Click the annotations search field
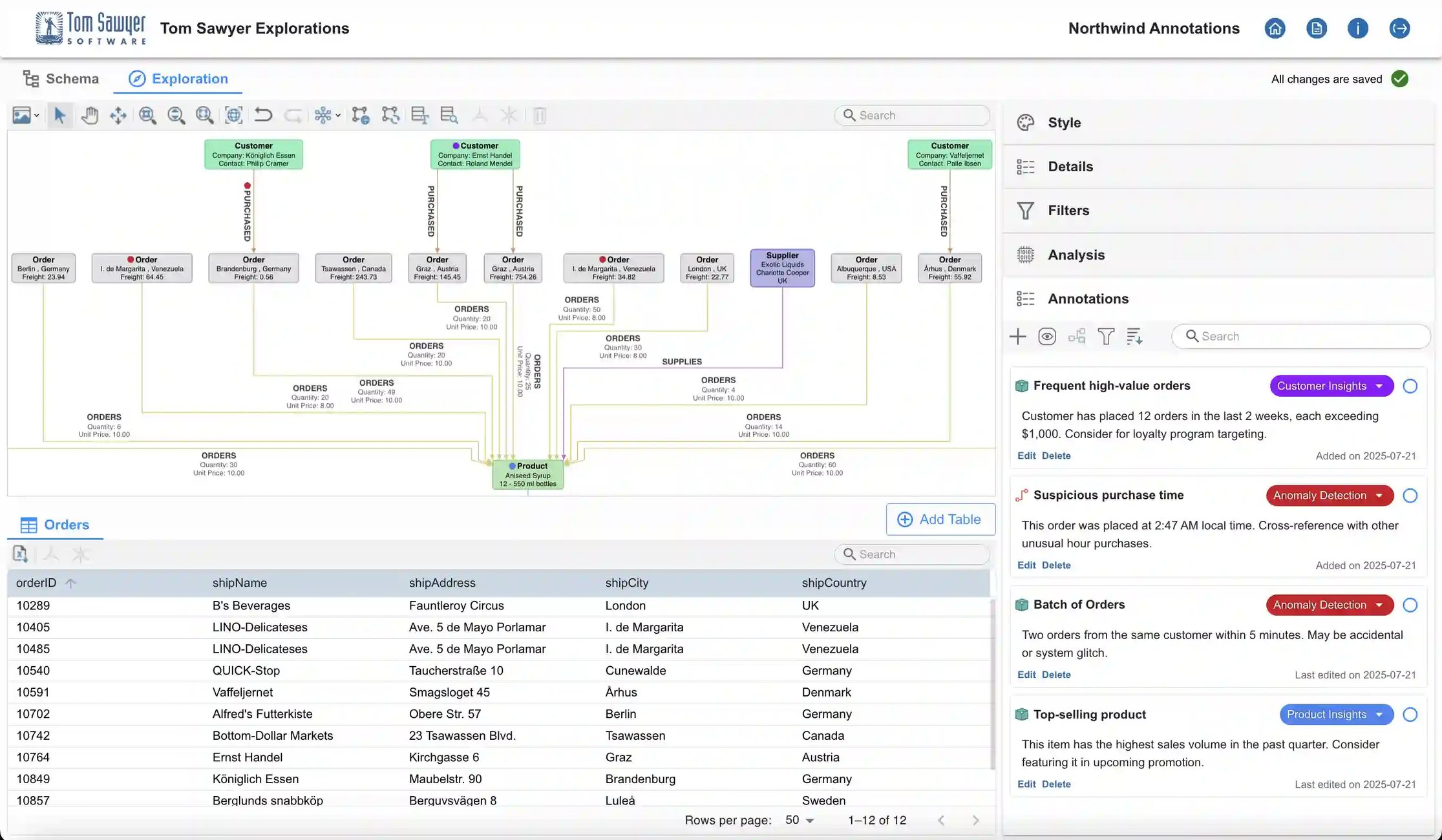This screenshot has width=1442, height=840. (x=1300, y=336)
